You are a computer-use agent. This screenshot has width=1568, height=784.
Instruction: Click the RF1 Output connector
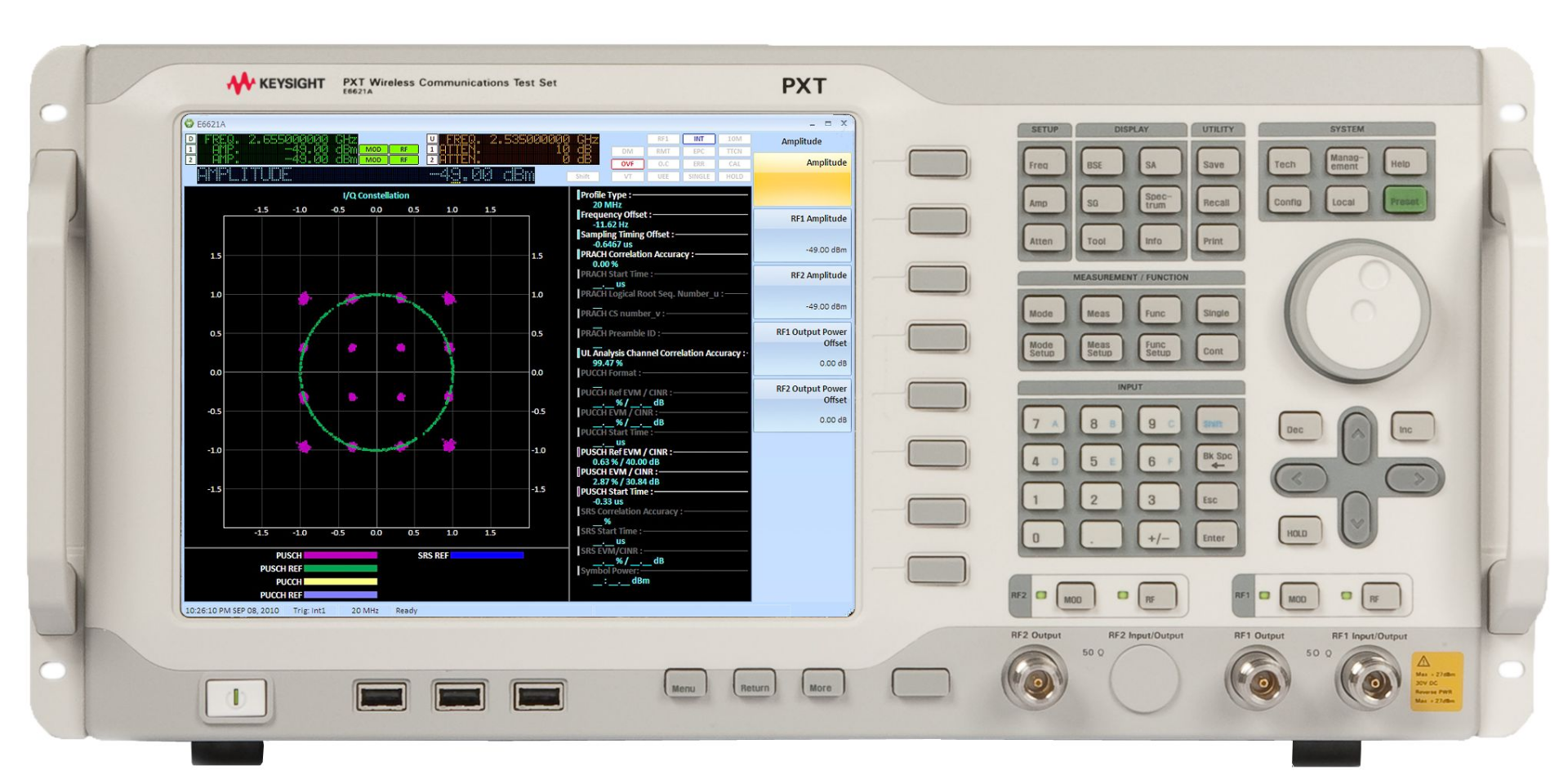(1259, 680)
